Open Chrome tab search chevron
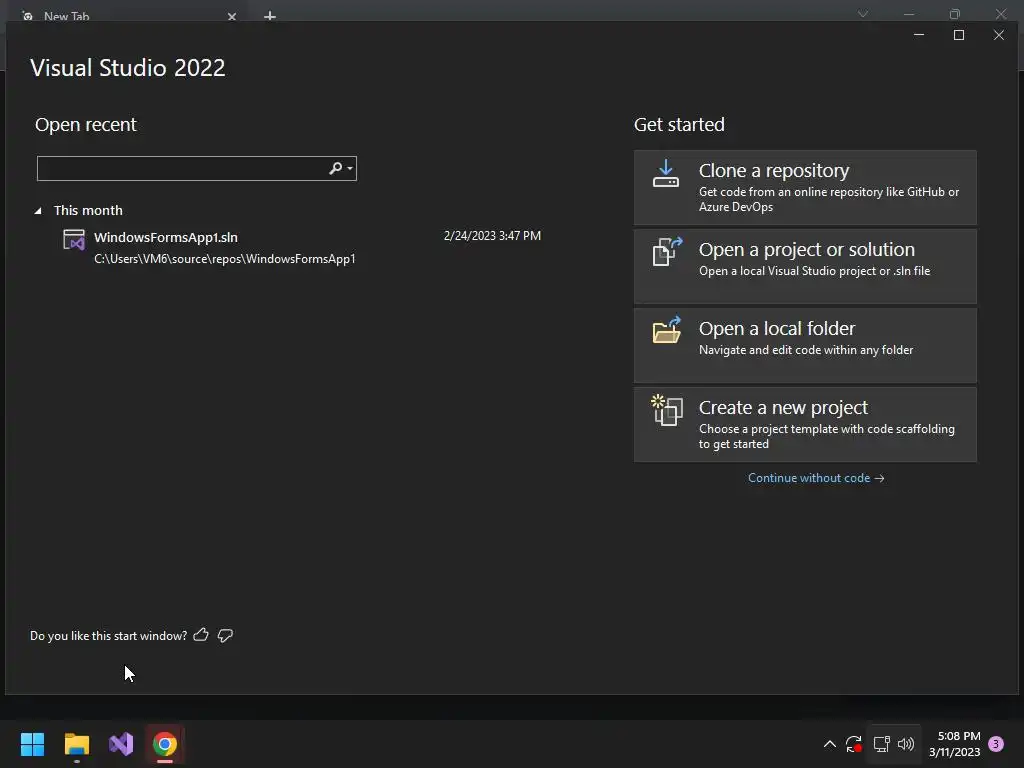Viewport: 1024px width, 768px height. pyautogui.click(x=863, y=14)
